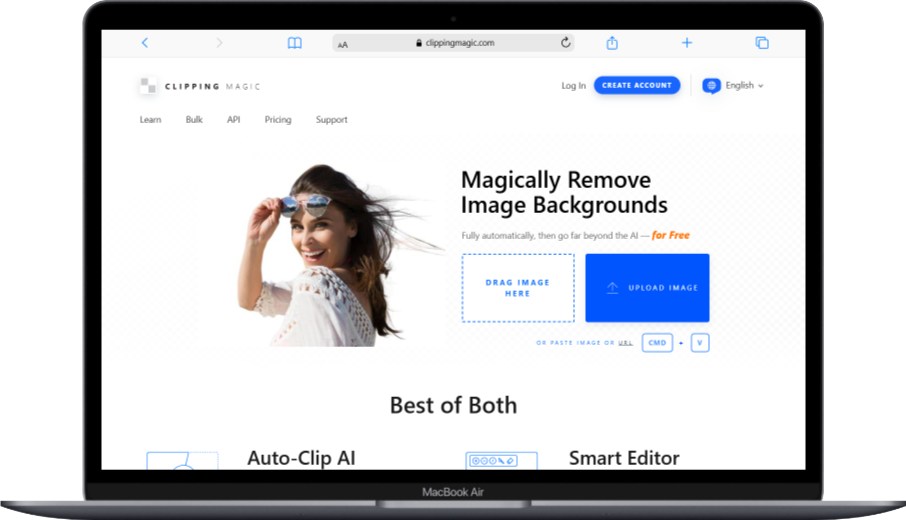This screenshot has width=906, height=520.
Task: Click the Create Account button
Action: (x=637, y=85)
